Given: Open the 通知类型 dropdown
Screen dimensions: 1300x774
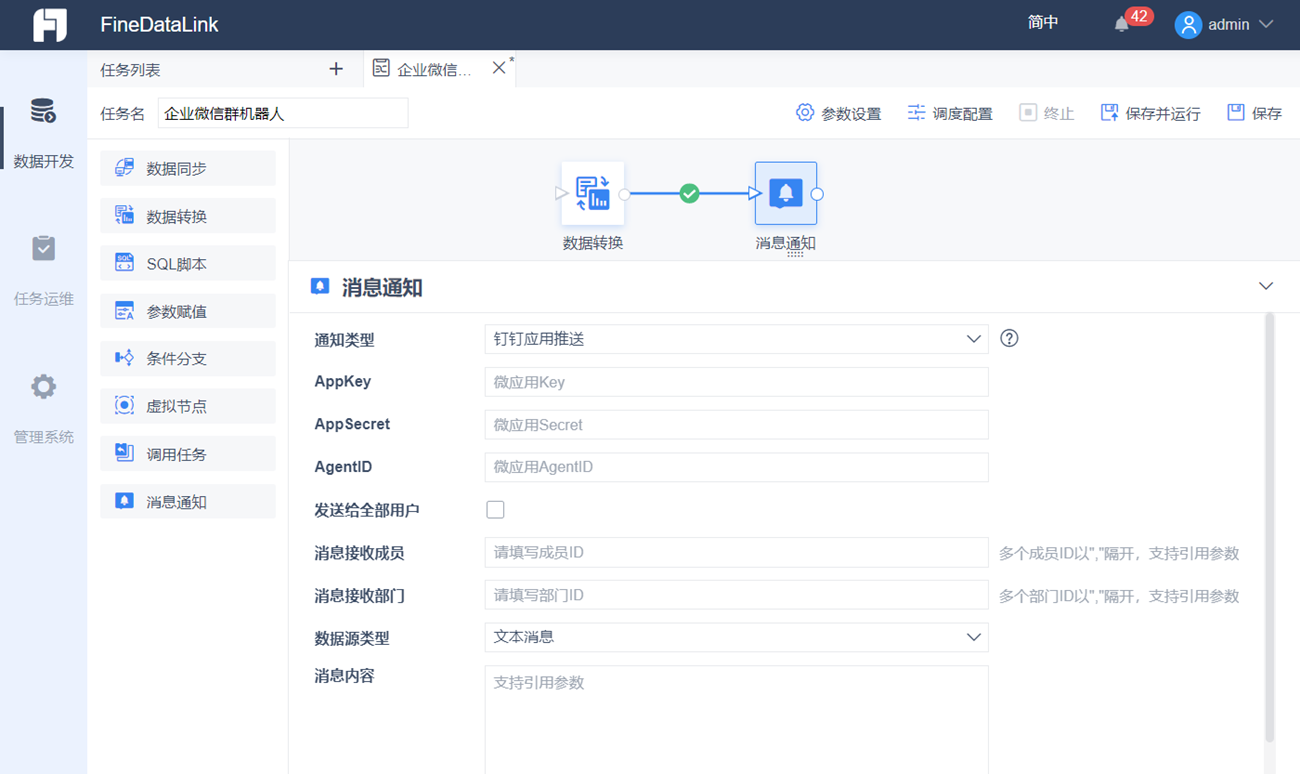Looking at the screenshot, I should click(736, 339).
